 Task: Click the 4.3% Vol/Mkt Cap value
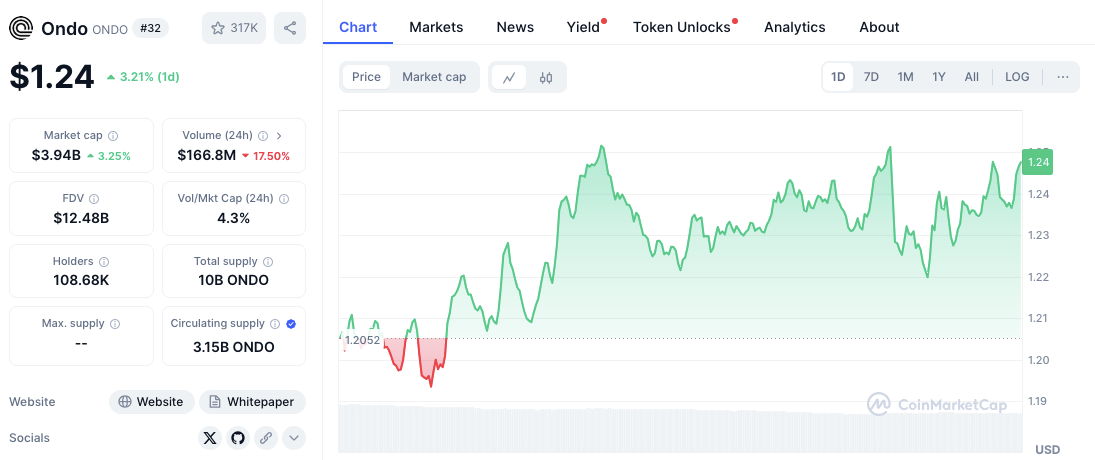tap(233, 218)
